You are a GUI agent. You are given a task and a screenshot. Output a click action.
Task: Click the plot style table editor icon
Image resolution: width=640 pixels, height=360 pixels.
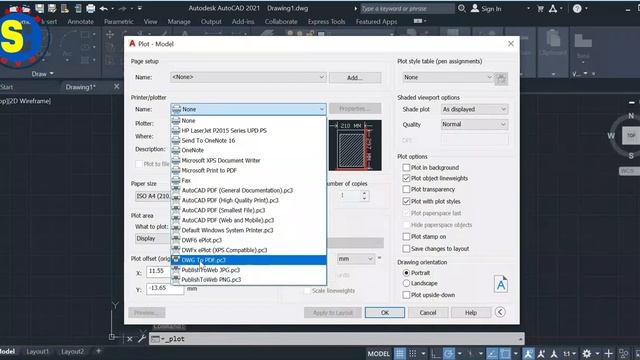[501, 78]
